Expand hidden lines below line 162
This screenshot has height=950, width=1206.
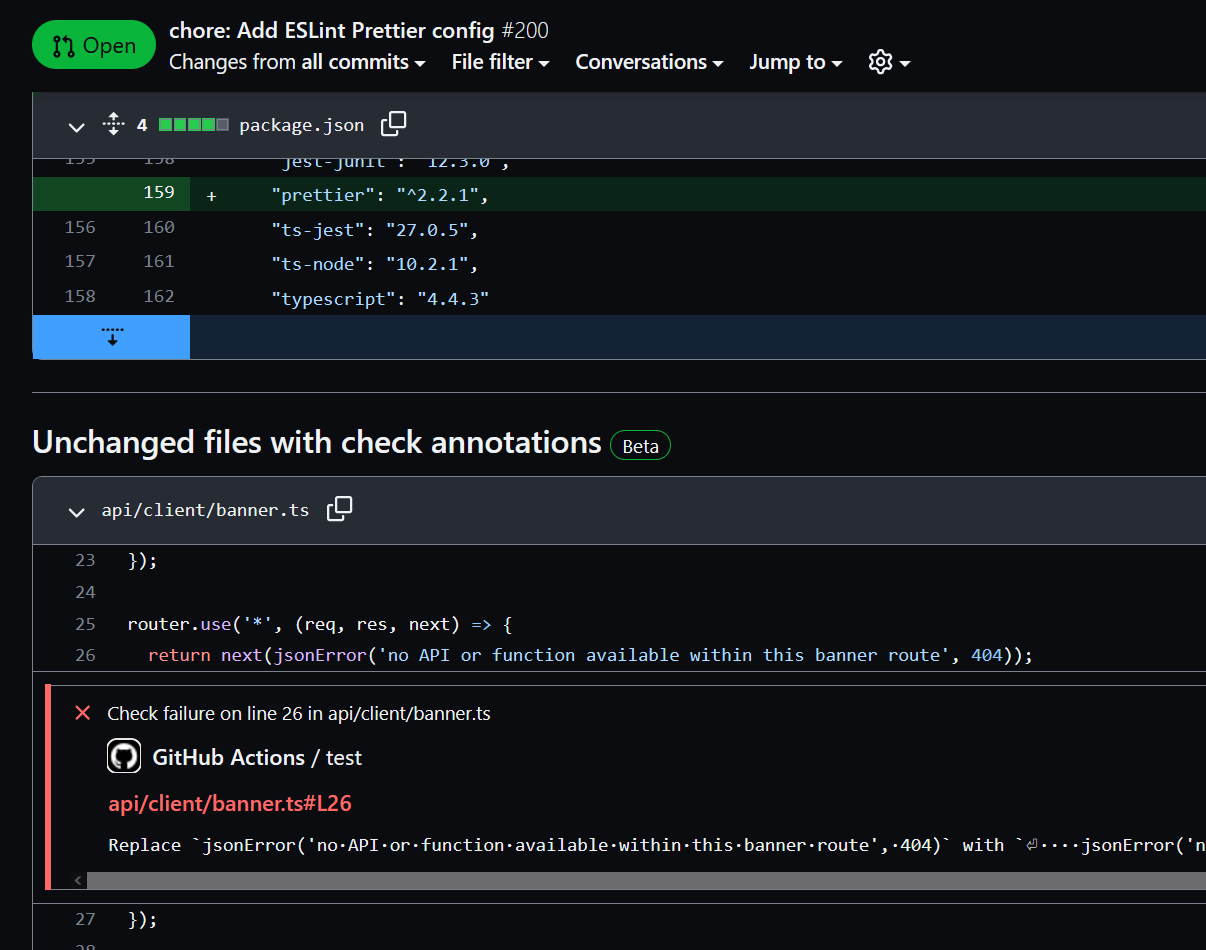point(112,337)
